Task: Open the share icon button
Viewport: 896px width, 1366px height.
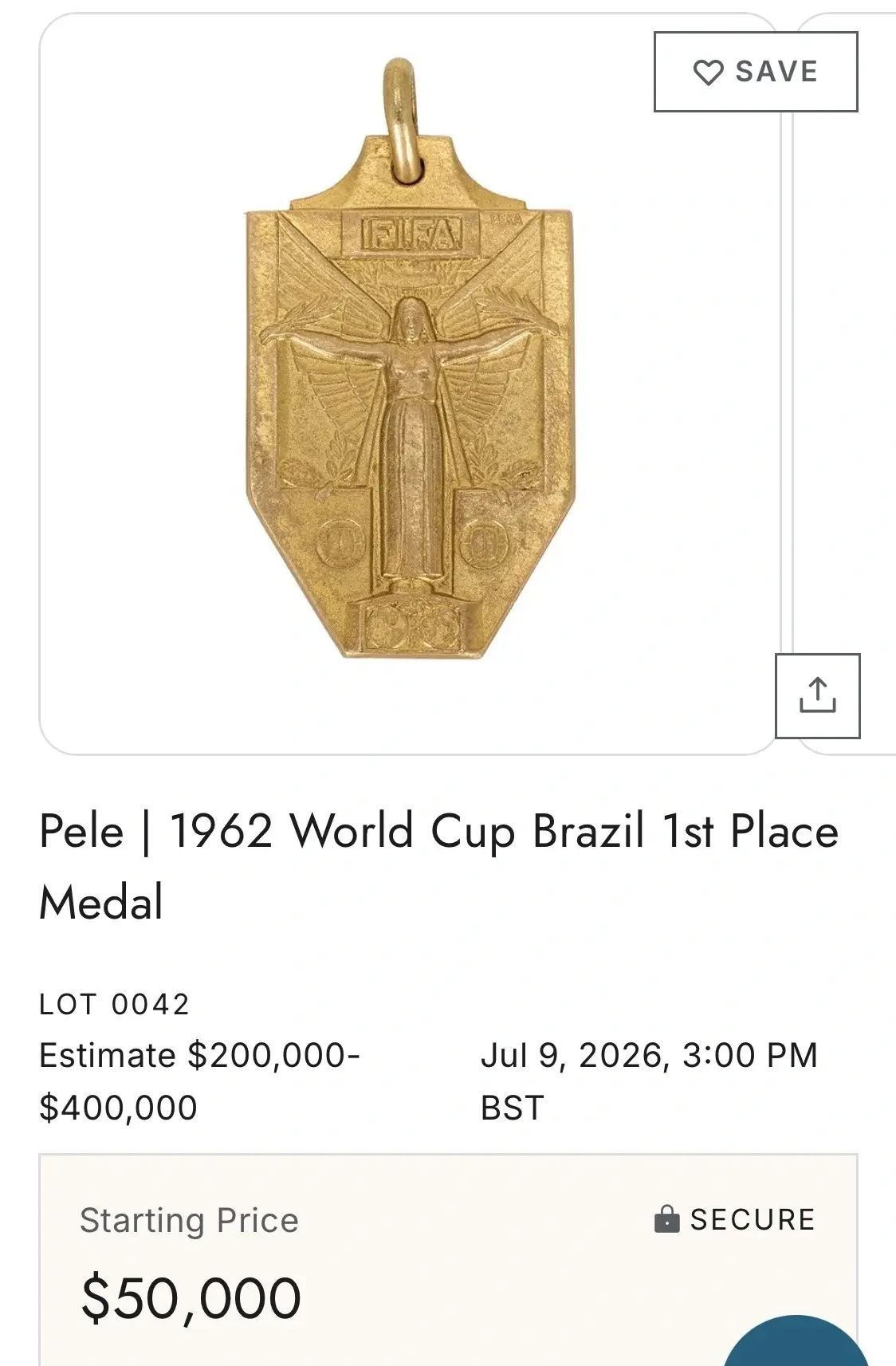Action: [x=817, y=695]
